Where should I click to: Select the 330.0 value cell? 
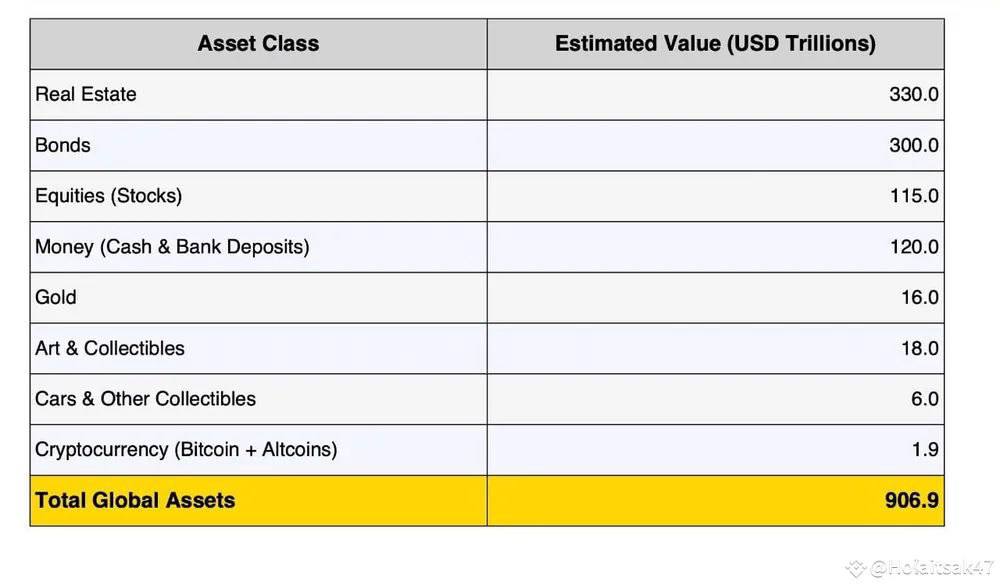(x=716, y=94)
